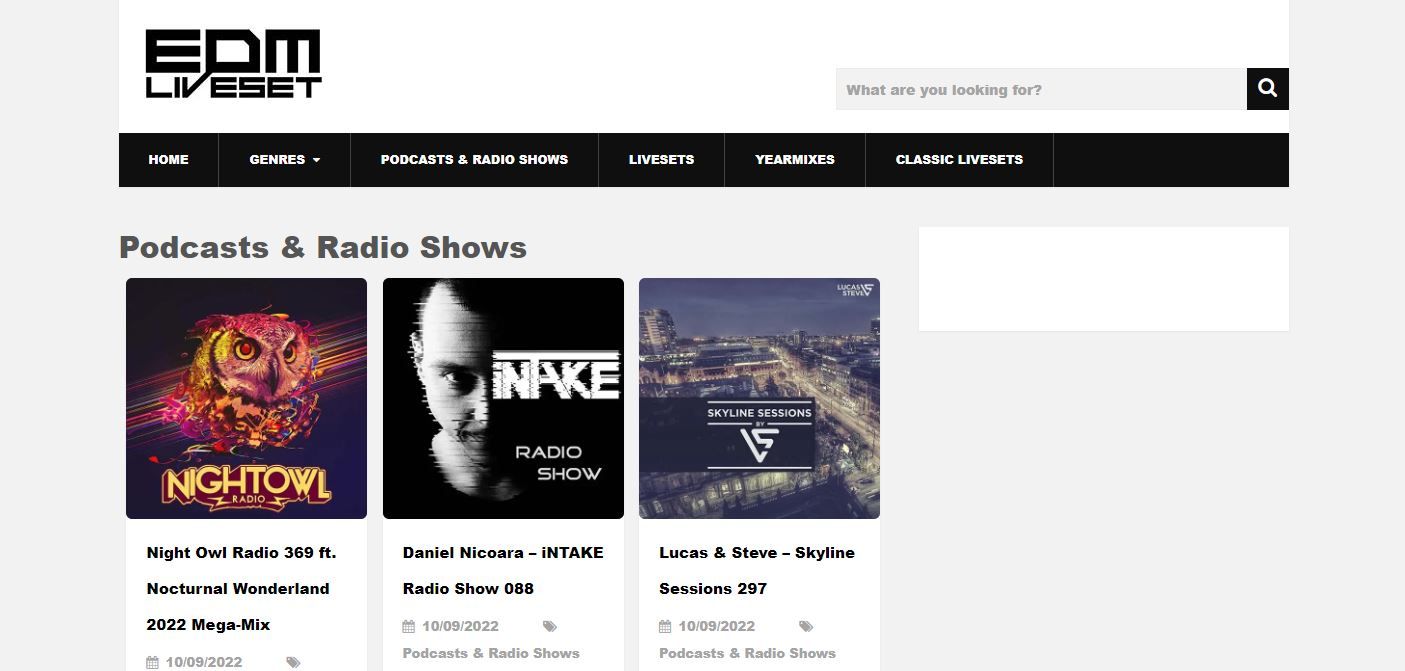The width and height of the screenshot is (1405, 671).
Task: Open 'Lucas & Steve – Skyline Sessions 297' link
Action: [757, 570]
